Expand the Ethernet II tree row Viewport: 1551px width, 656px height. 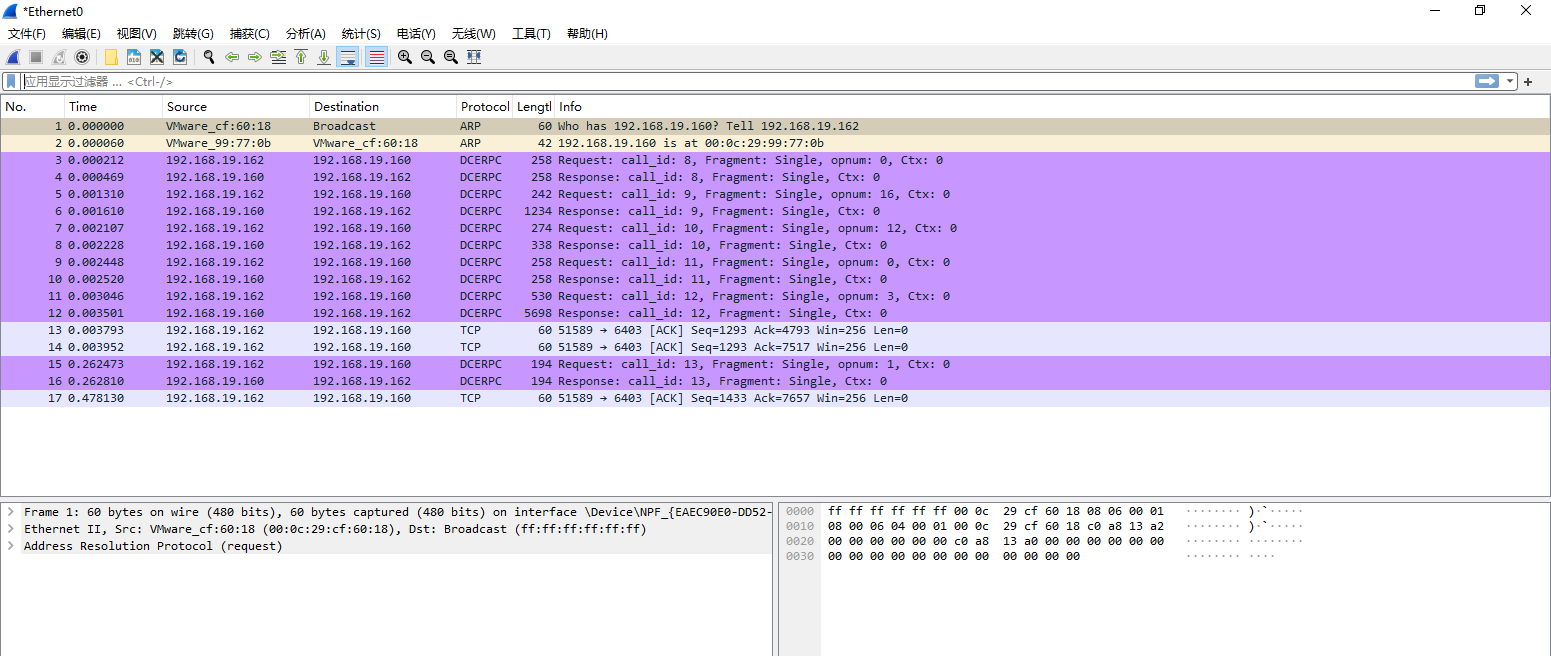click(10, 529)
